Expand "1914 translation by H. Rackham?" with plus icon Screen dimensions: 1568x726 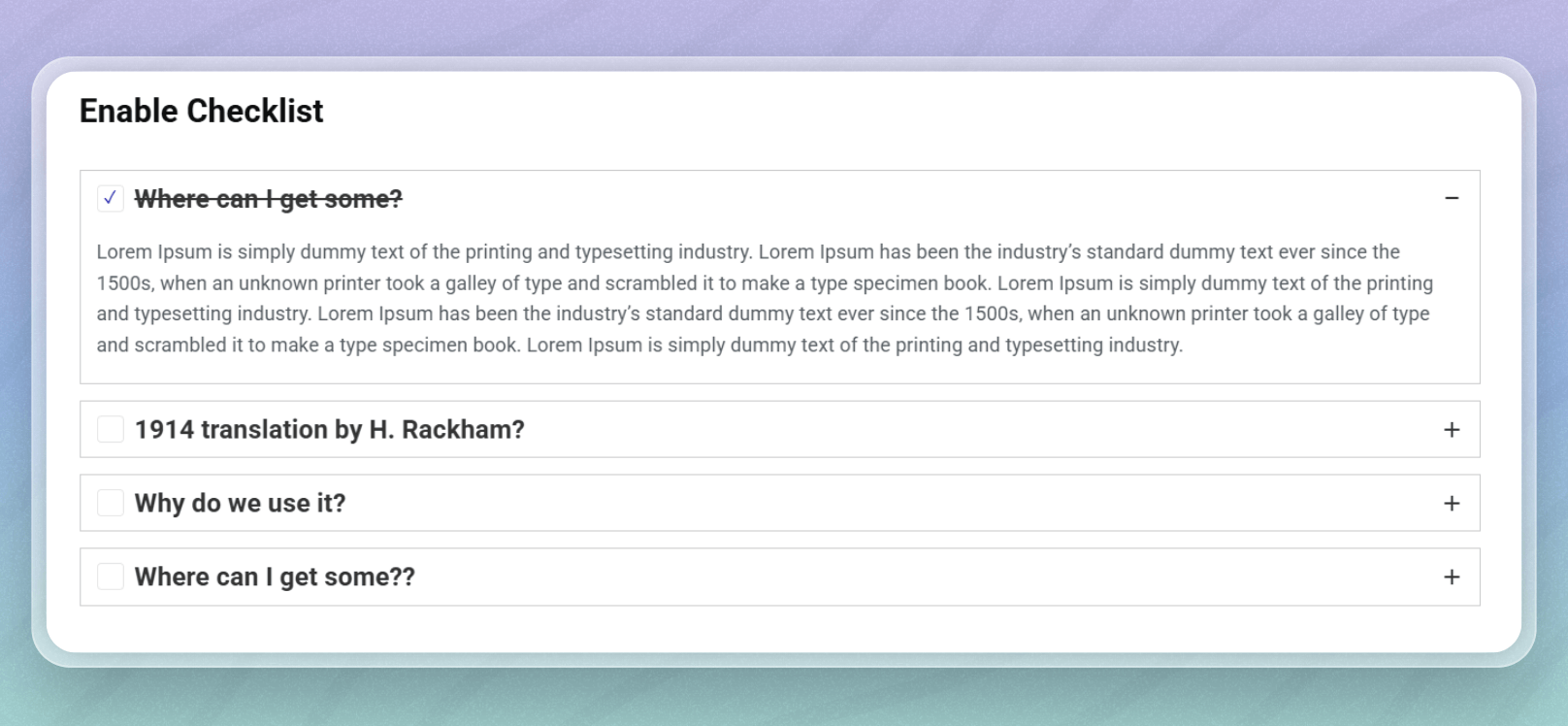pos(1452,429)
